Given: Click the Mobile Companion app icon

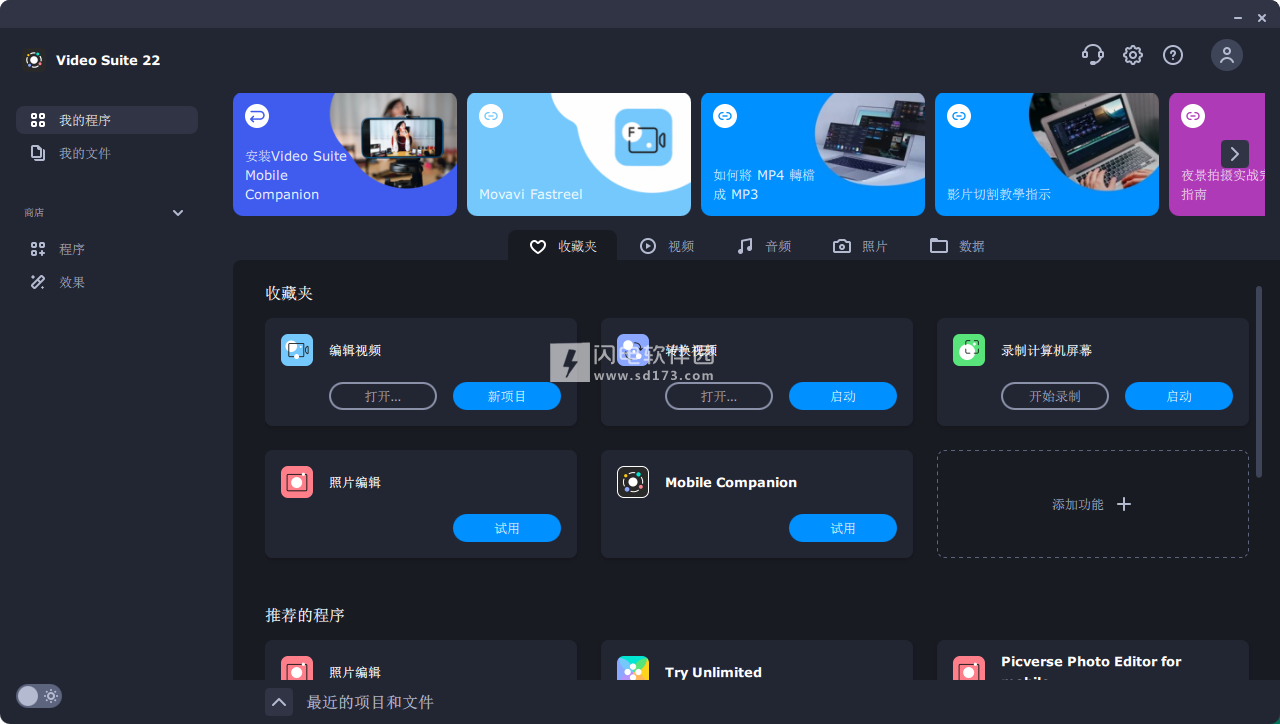Looking at the screenshot, I should [633, 482].
